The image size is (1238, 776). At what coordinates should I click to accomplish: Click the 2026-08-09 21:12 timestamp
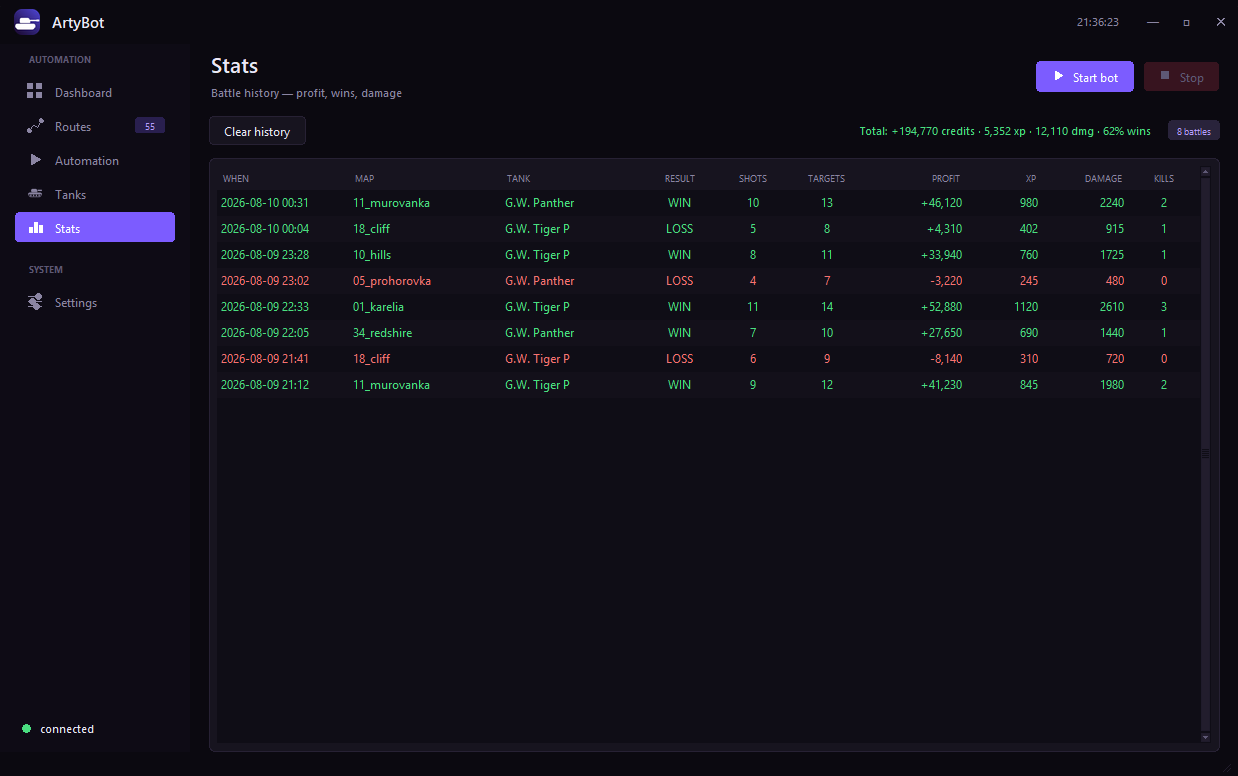(x=265, y=385)
